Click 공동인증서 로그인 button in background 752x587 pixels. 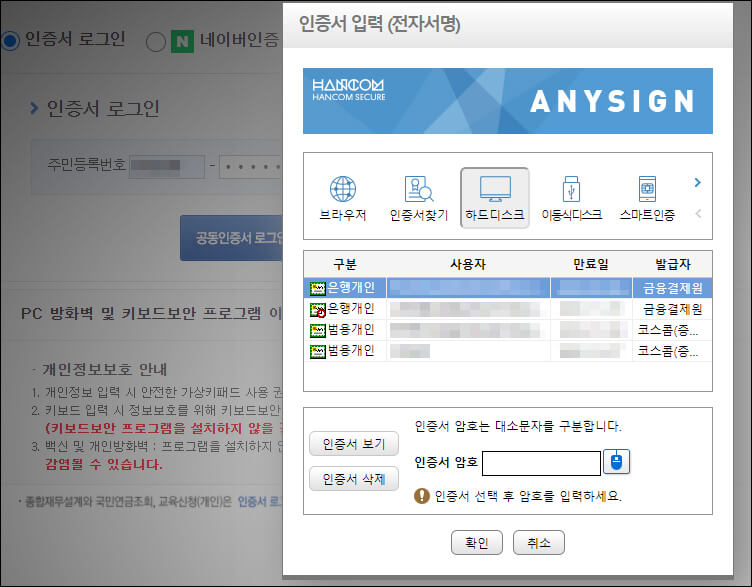click(x=232, y=238)
